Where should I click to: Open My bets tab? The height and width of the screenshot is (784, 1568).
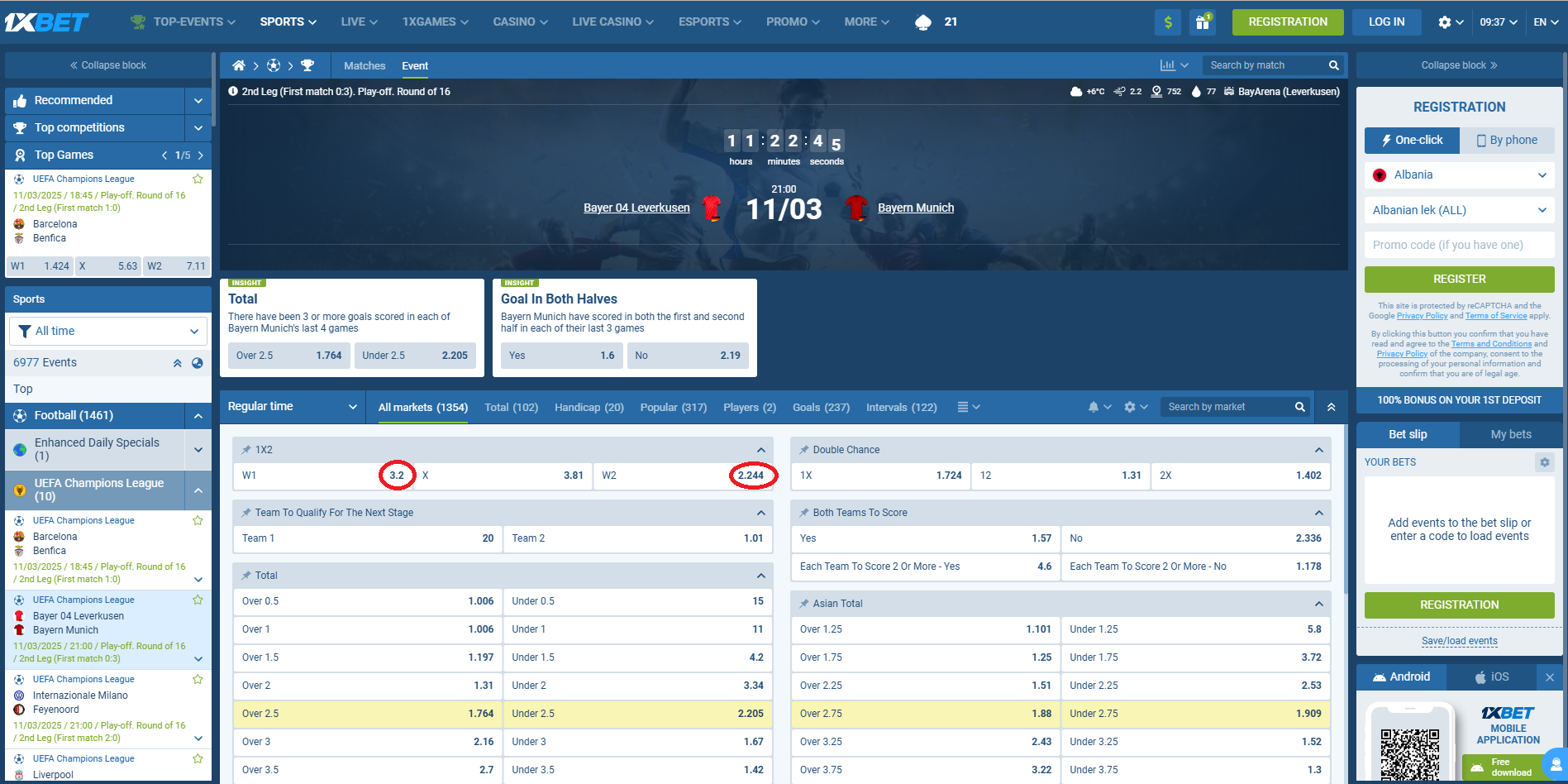pos(1511,434)
